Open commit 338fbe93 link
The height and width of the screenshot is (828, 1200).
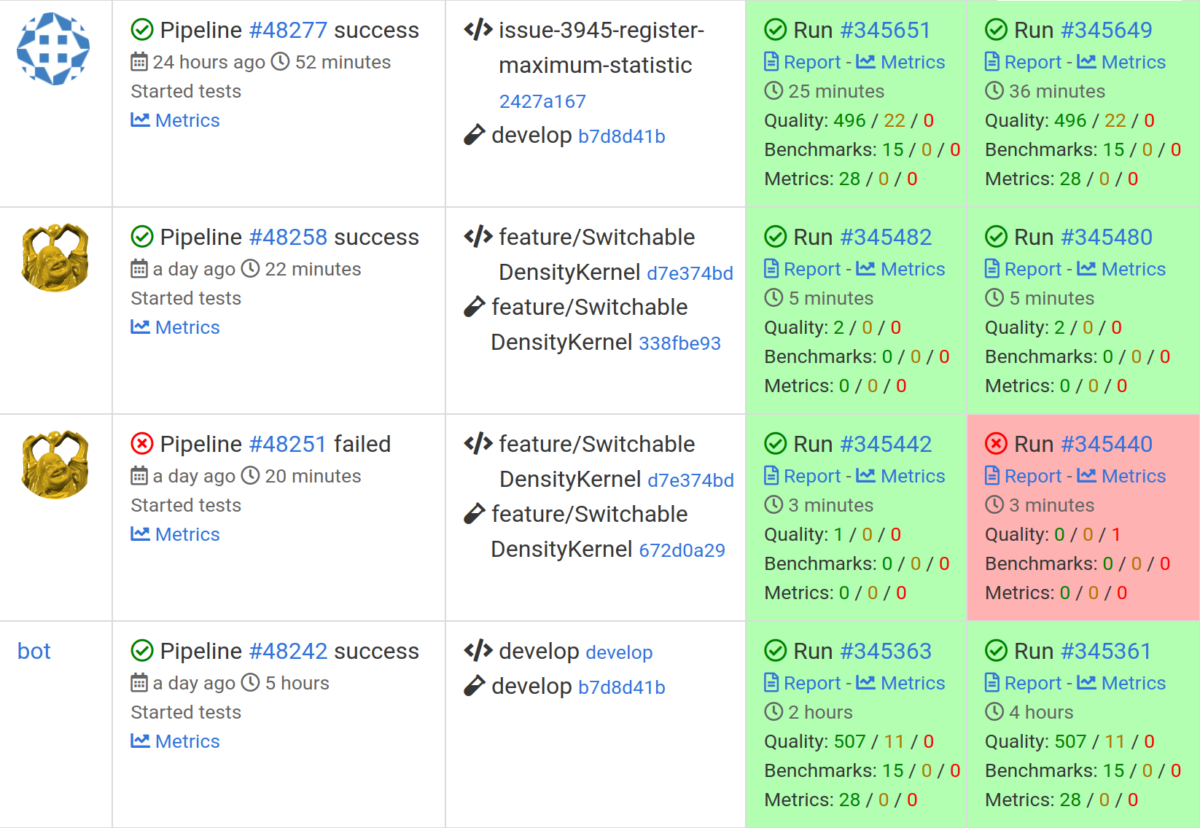680,343
